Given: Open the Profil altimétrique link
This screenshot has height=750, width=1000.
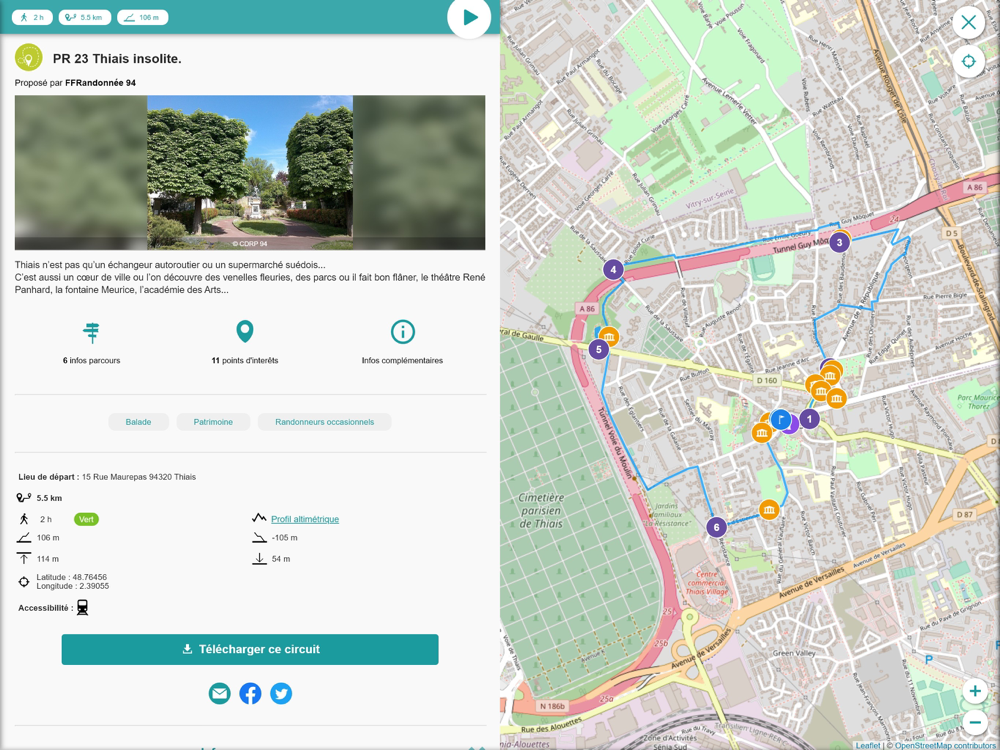Looking at the screenshot, I should 305,519.
